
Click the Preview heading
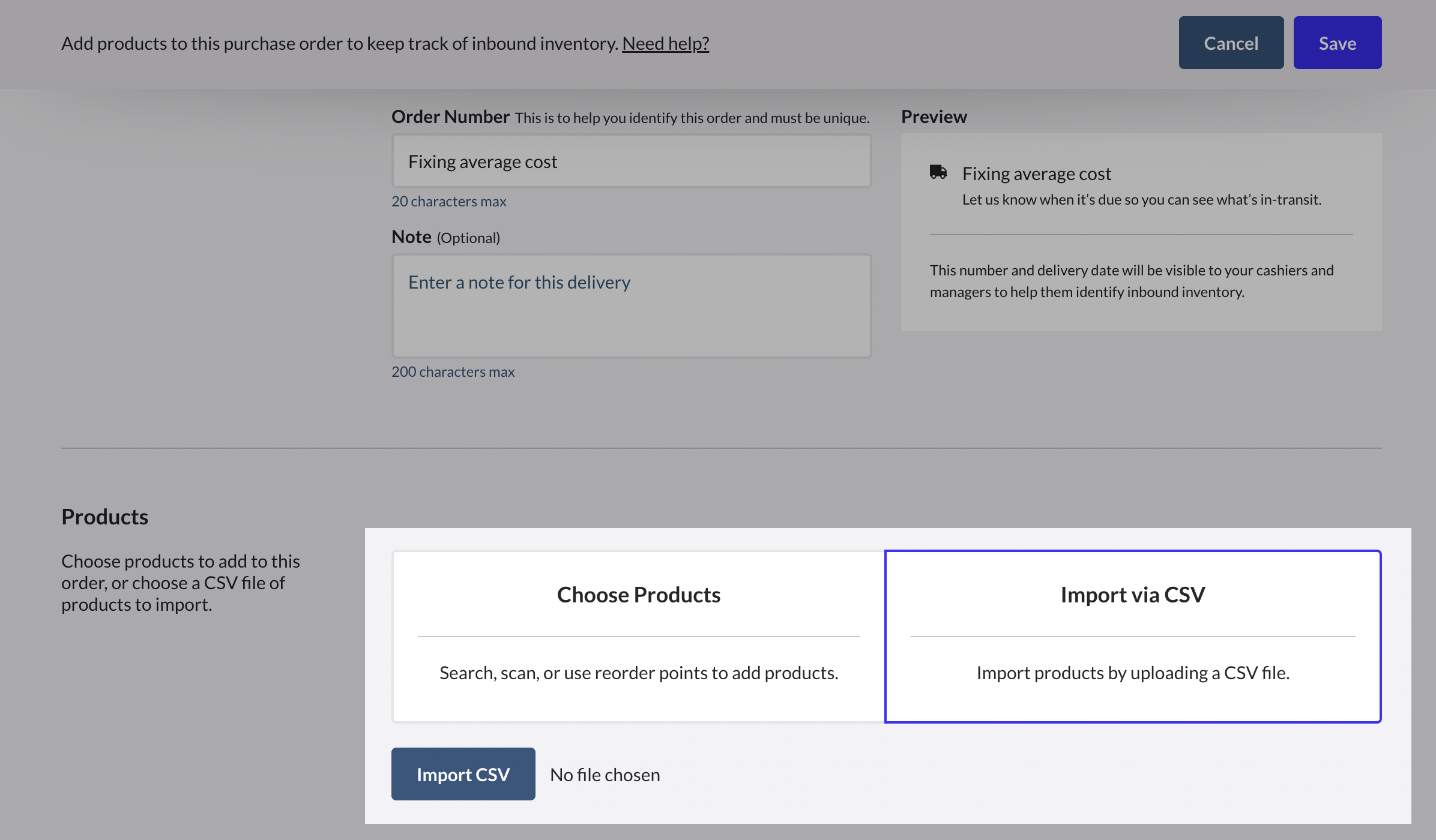click(x=934, y=116)
